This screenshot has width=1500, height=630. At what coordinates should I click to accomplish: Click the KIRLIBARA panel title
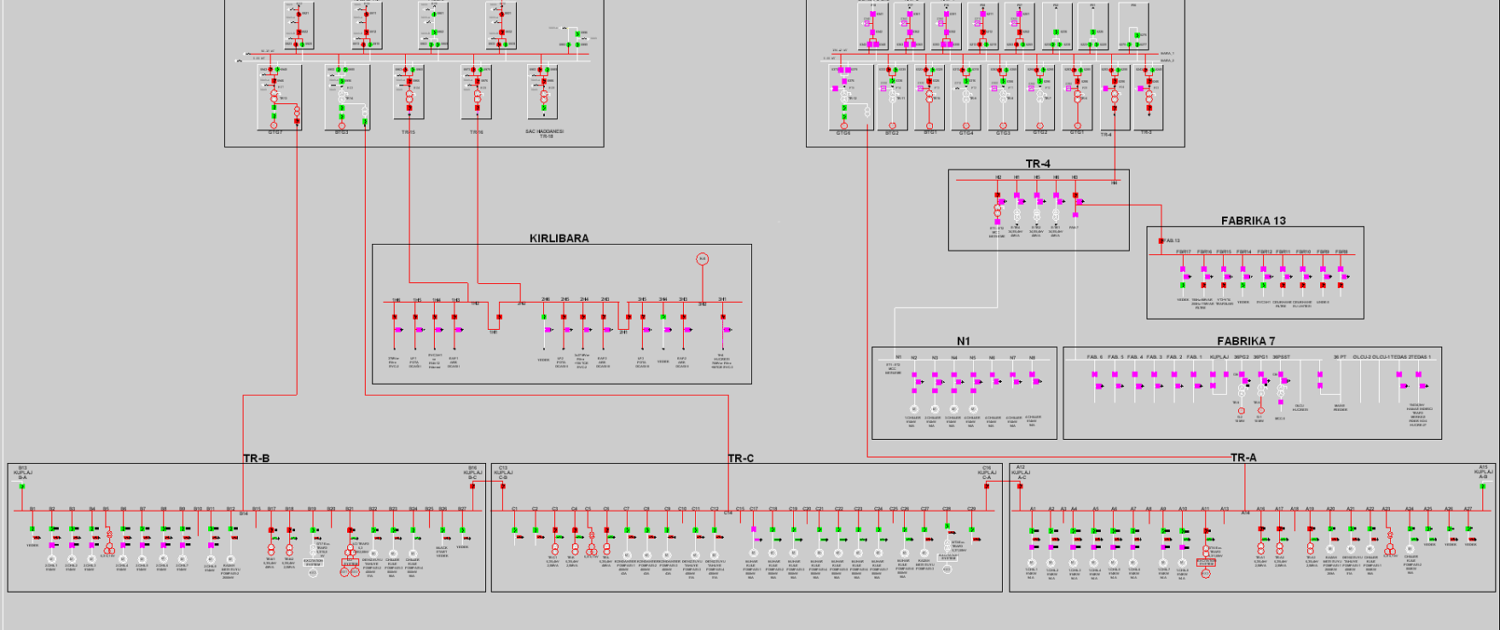(558, 239)
